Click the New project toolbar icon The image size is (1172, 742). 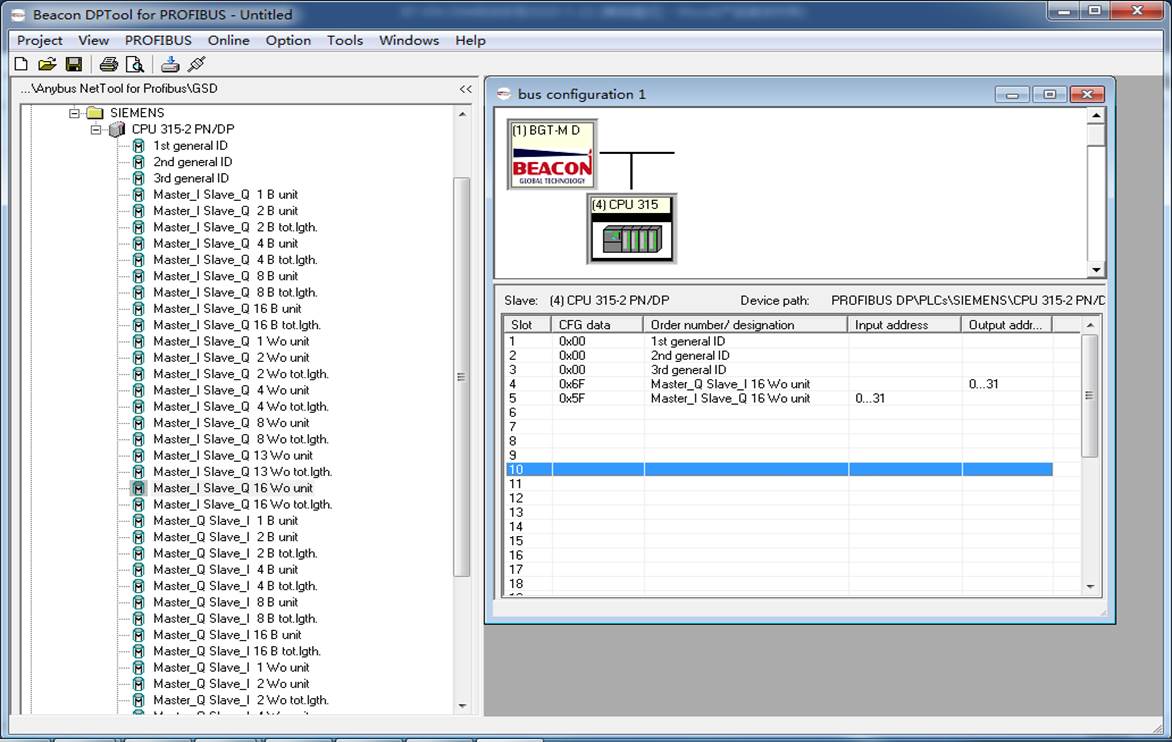21,64
